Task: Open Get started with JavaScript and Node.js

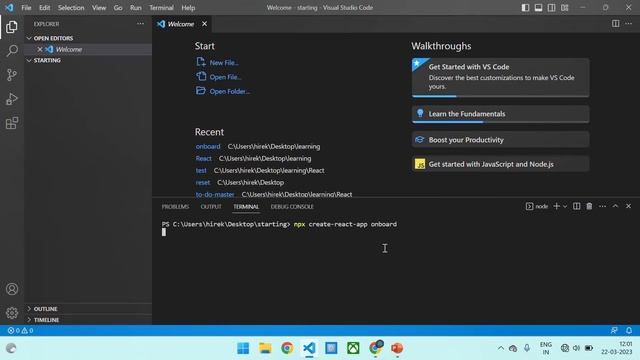Action: click(x=500, y=164)
